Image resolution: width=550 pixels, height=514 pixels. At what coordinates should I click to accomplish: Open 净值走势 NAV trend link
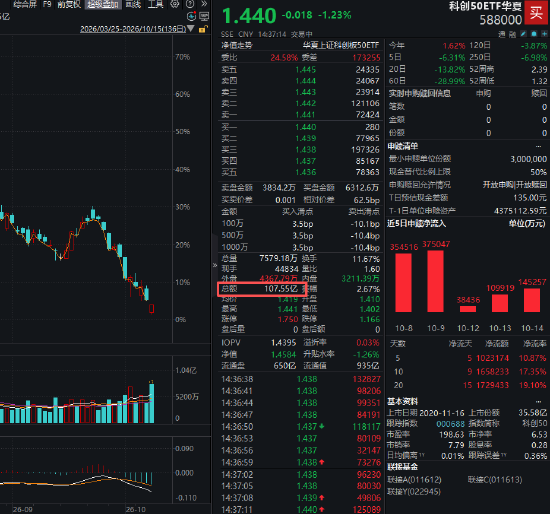coord(237,45)
